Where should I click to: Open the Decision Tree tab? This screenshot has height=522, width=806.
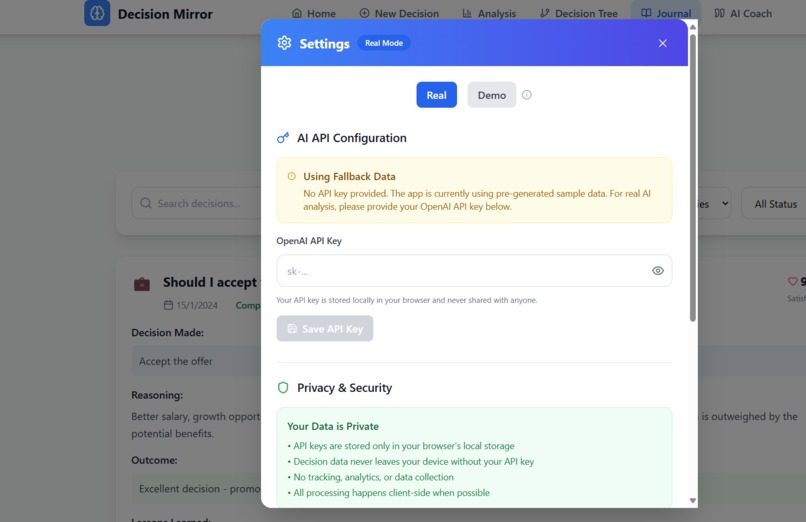coord(579,13)
